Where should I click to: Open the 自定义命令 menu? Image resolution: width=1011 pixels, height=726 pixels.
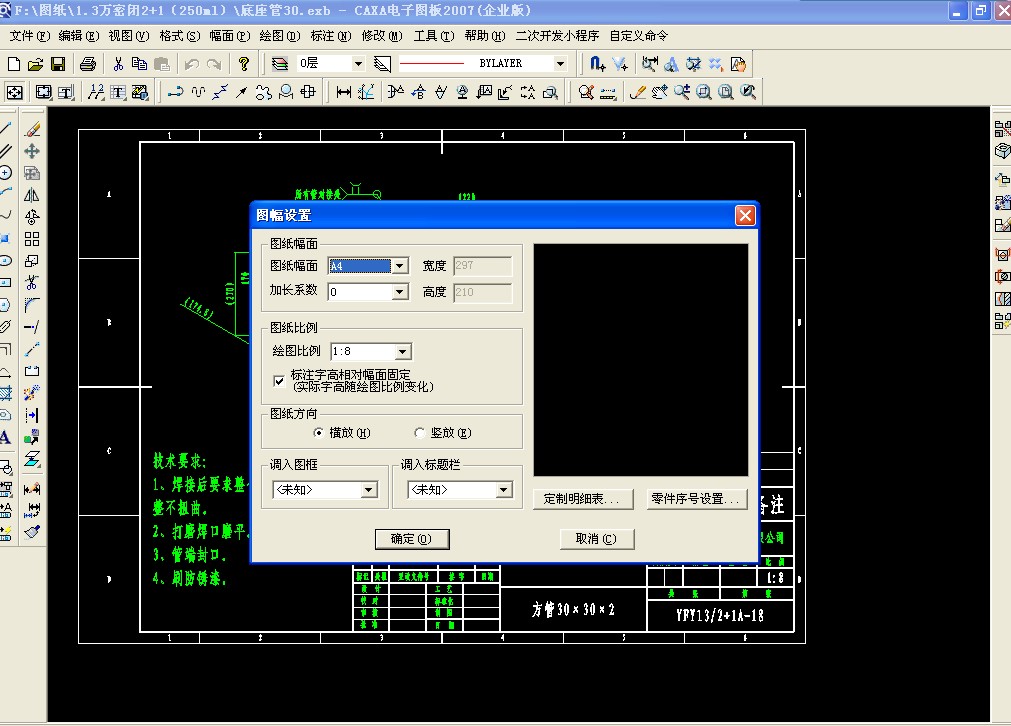pyautogui.click(x=638, y=36)
